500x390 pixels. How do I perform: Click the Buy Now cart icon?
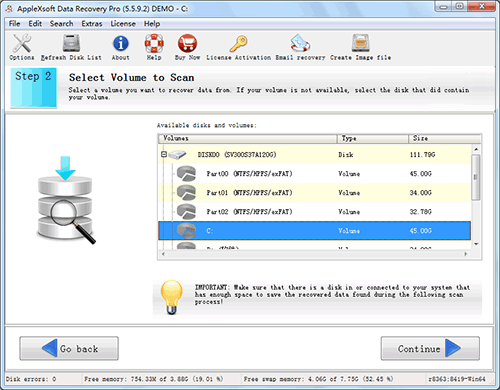point(187,44)
